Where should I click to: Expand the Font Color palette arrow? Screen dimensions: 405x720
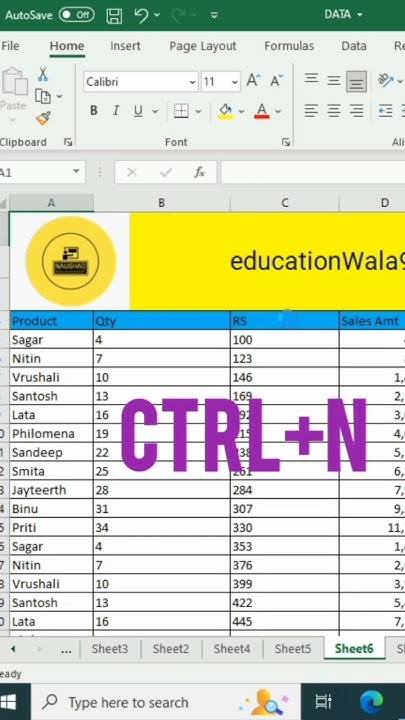(x=278, y=111)
